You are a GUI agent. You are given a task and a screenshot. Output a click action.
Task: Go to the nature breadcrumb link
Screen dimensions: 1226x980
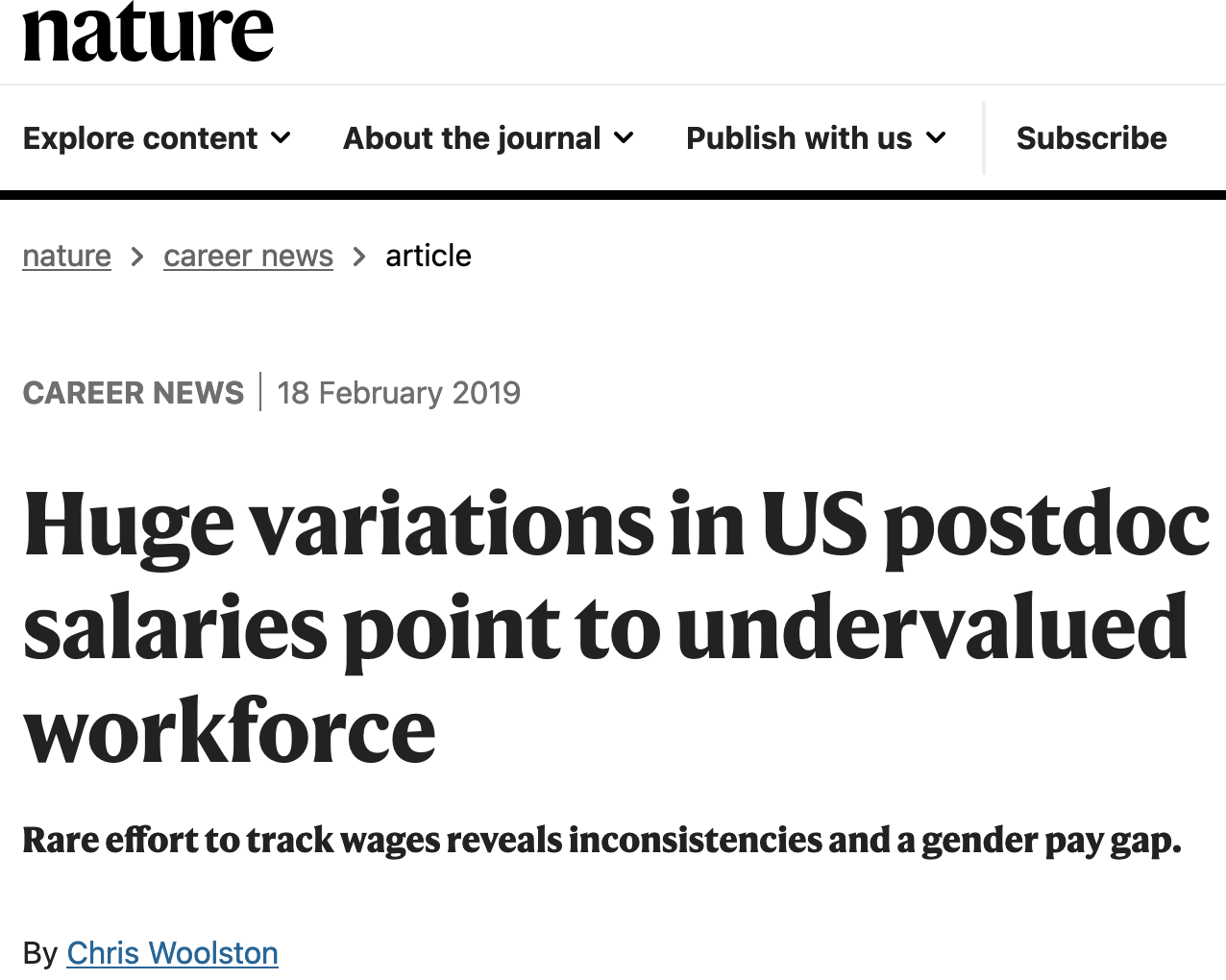(x=67, y=256)
